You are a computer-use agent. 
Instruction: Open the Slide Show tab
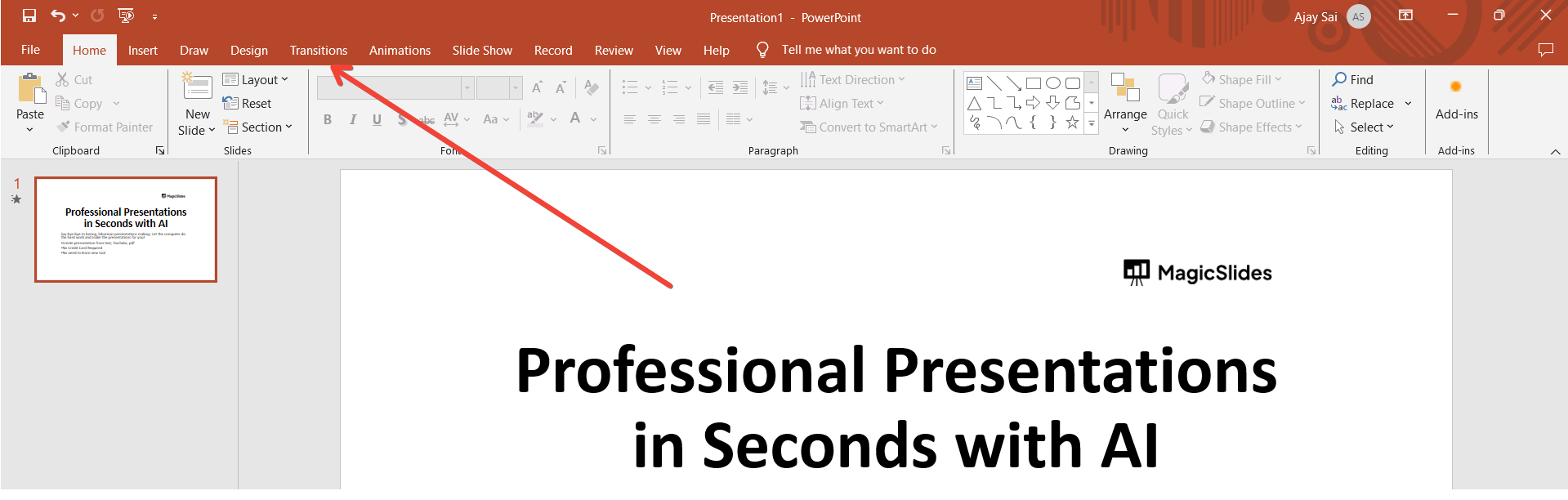click(482, 51)
